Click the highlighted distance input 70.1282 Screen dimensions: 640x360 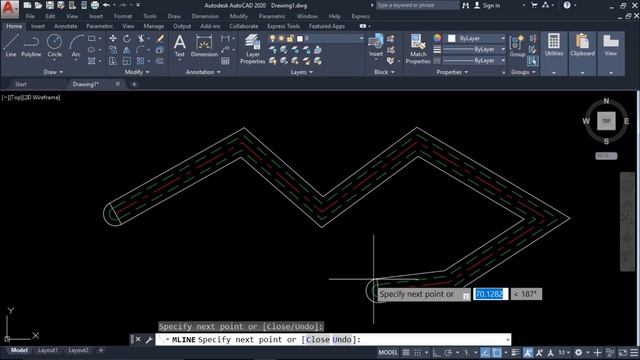point(490,294)
